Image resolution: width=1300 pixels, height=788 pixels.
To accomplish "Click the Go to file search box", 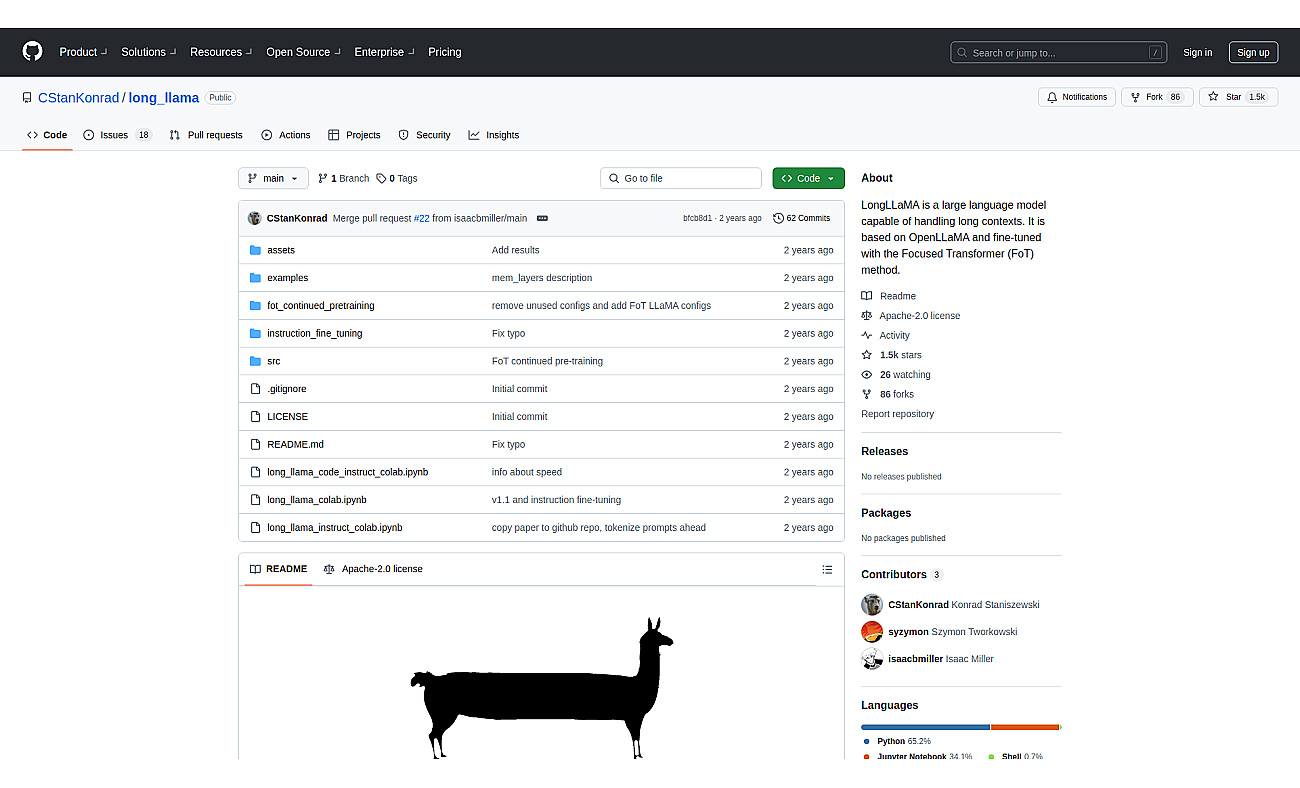I will [x=681, y=178].
